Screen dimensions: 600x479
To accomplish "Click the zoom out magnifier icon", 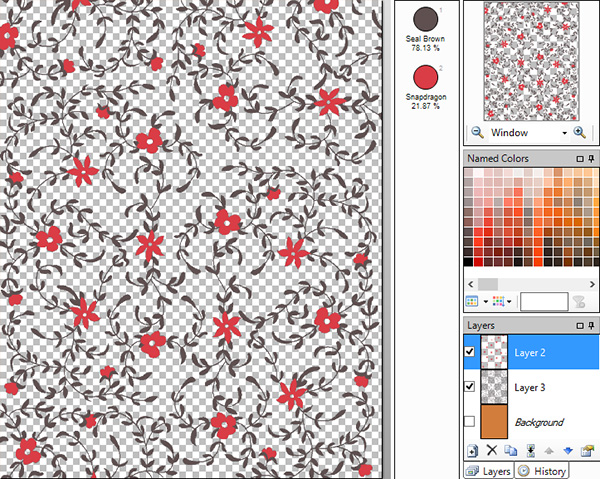I will pos(477,132).
